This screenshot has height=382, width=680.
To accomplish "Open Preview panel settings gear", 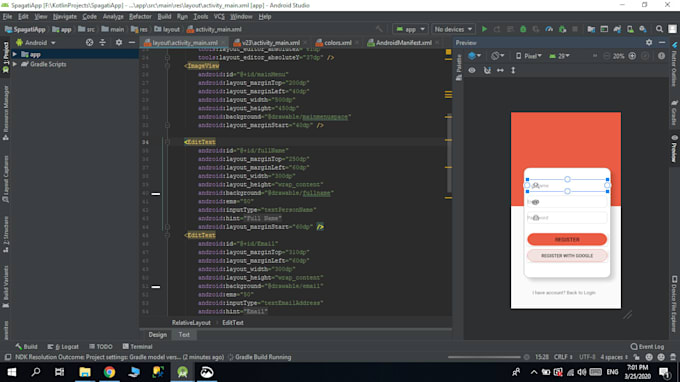I will [x=649, y=42].
